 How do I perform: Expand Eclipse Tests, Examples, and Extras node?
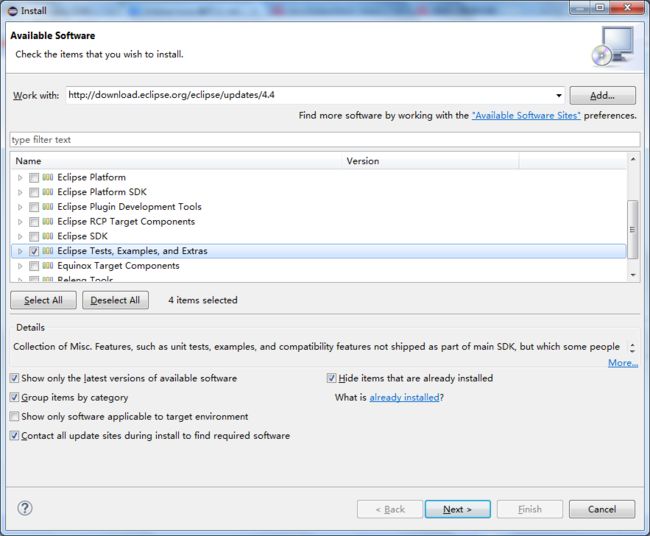[20, 251]
